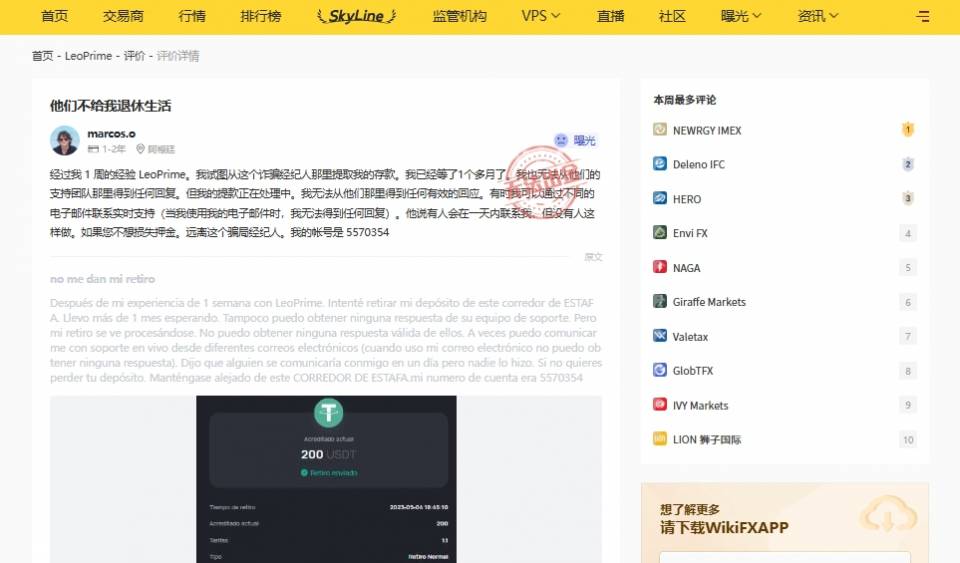Click the HERO broker logo icon

(659, 198)
